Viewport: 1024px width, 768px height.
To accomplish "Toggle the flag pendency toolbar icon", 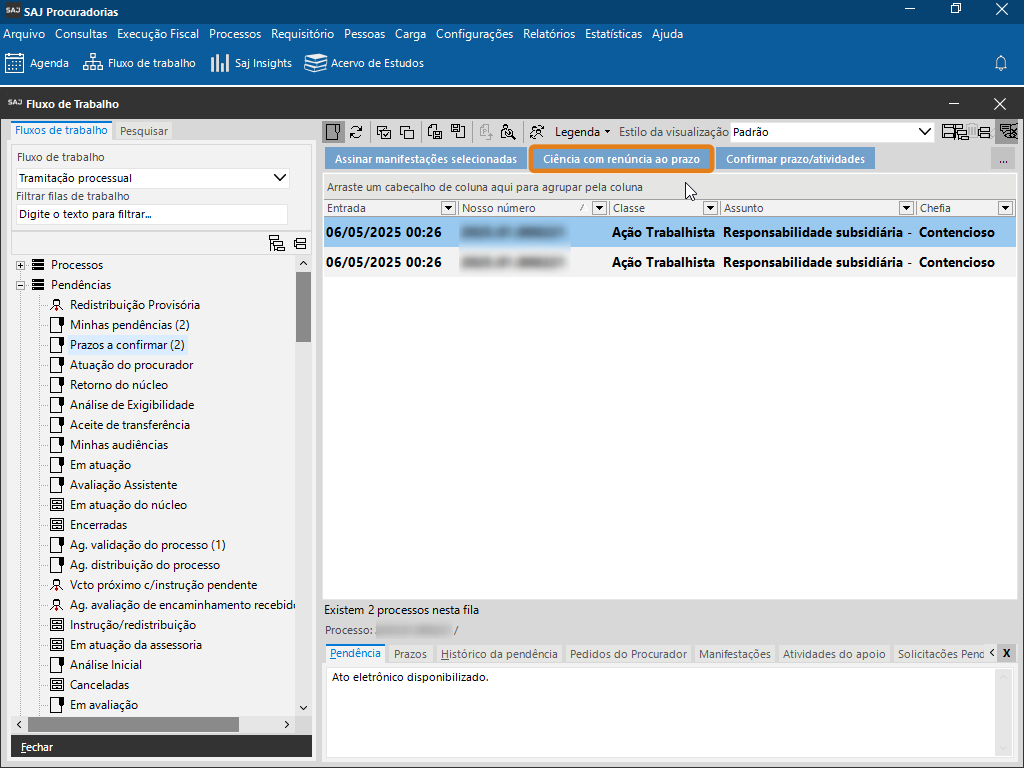I will (x=333, y=132).
